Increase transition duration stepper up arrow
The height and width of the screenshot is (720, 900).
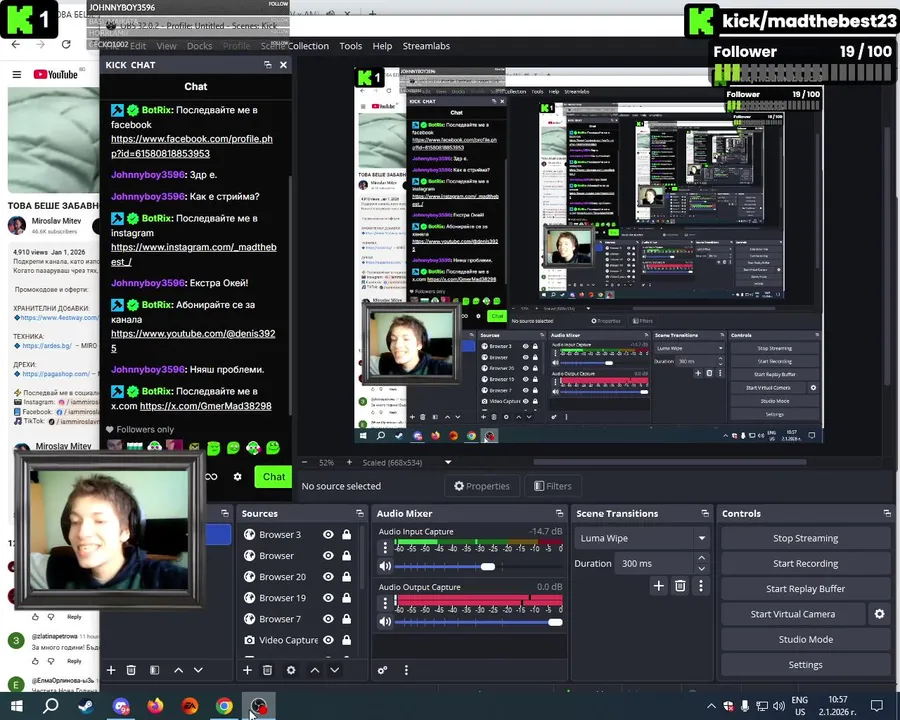pos(701,558)
